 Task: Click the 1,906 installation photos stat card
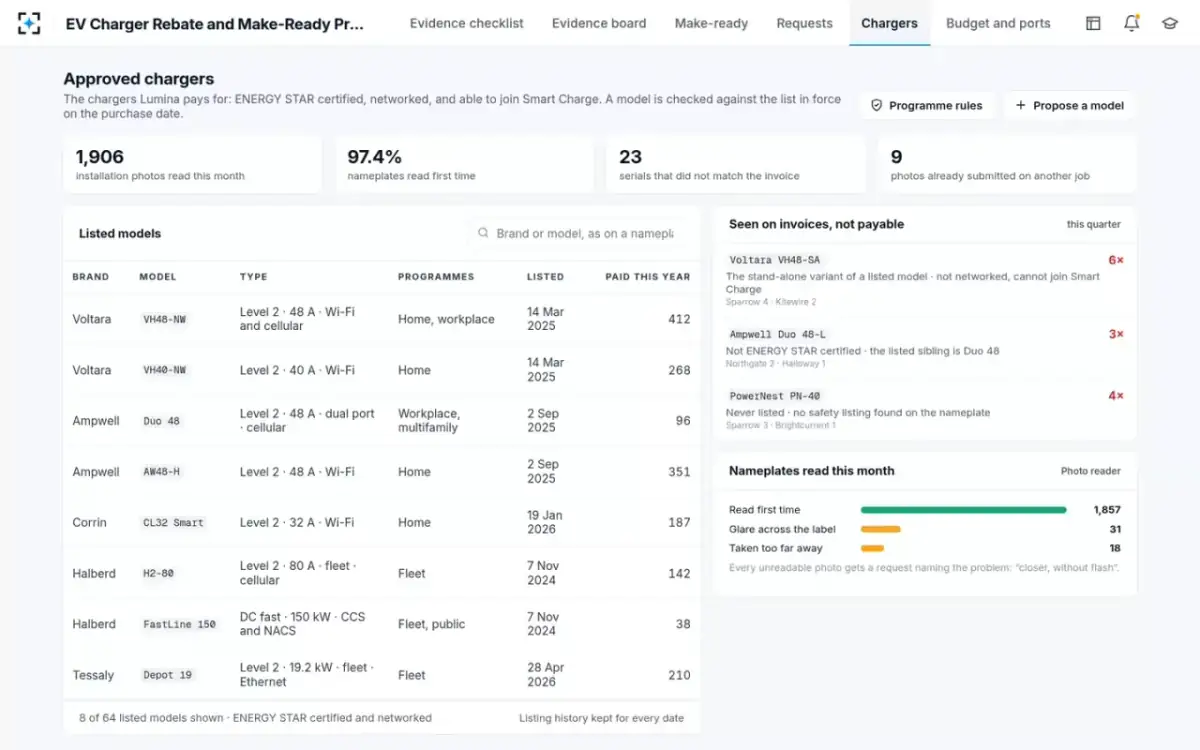[x=193, y=165]
